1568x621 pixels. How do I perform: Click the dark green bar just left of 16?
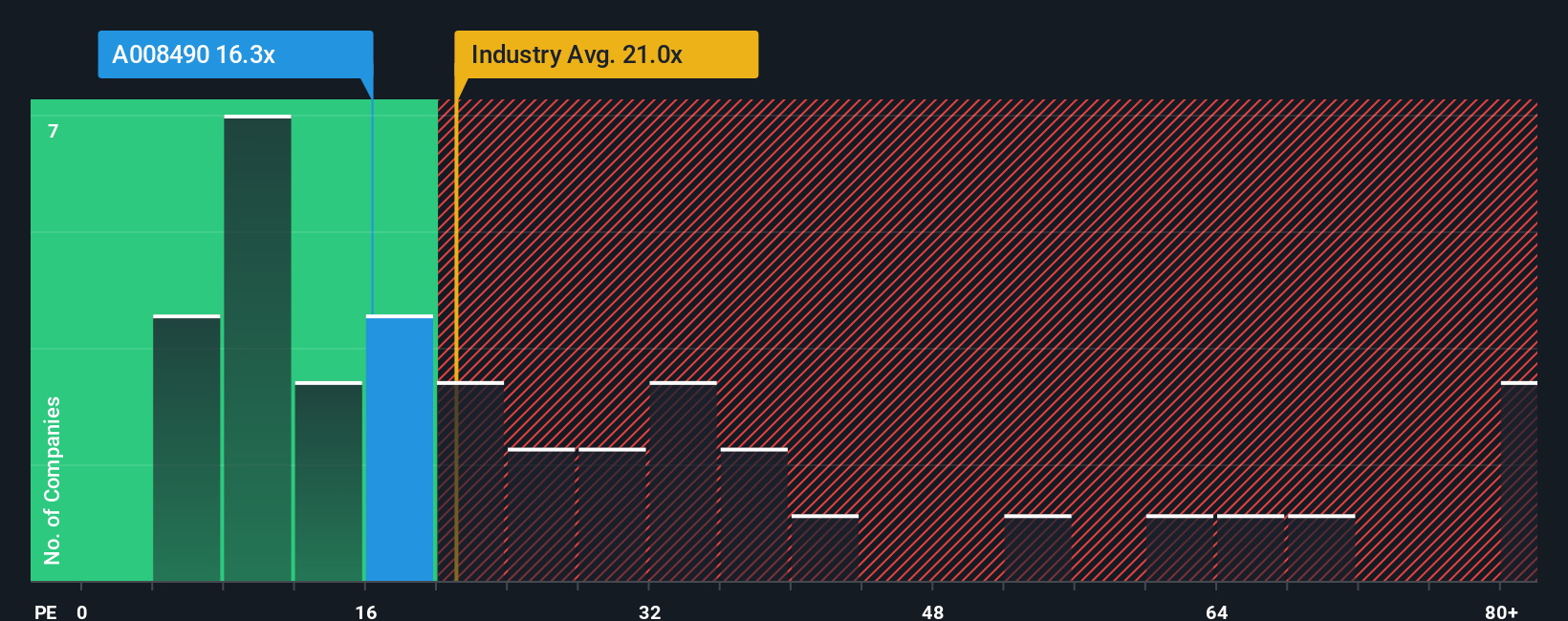point(329,482)
